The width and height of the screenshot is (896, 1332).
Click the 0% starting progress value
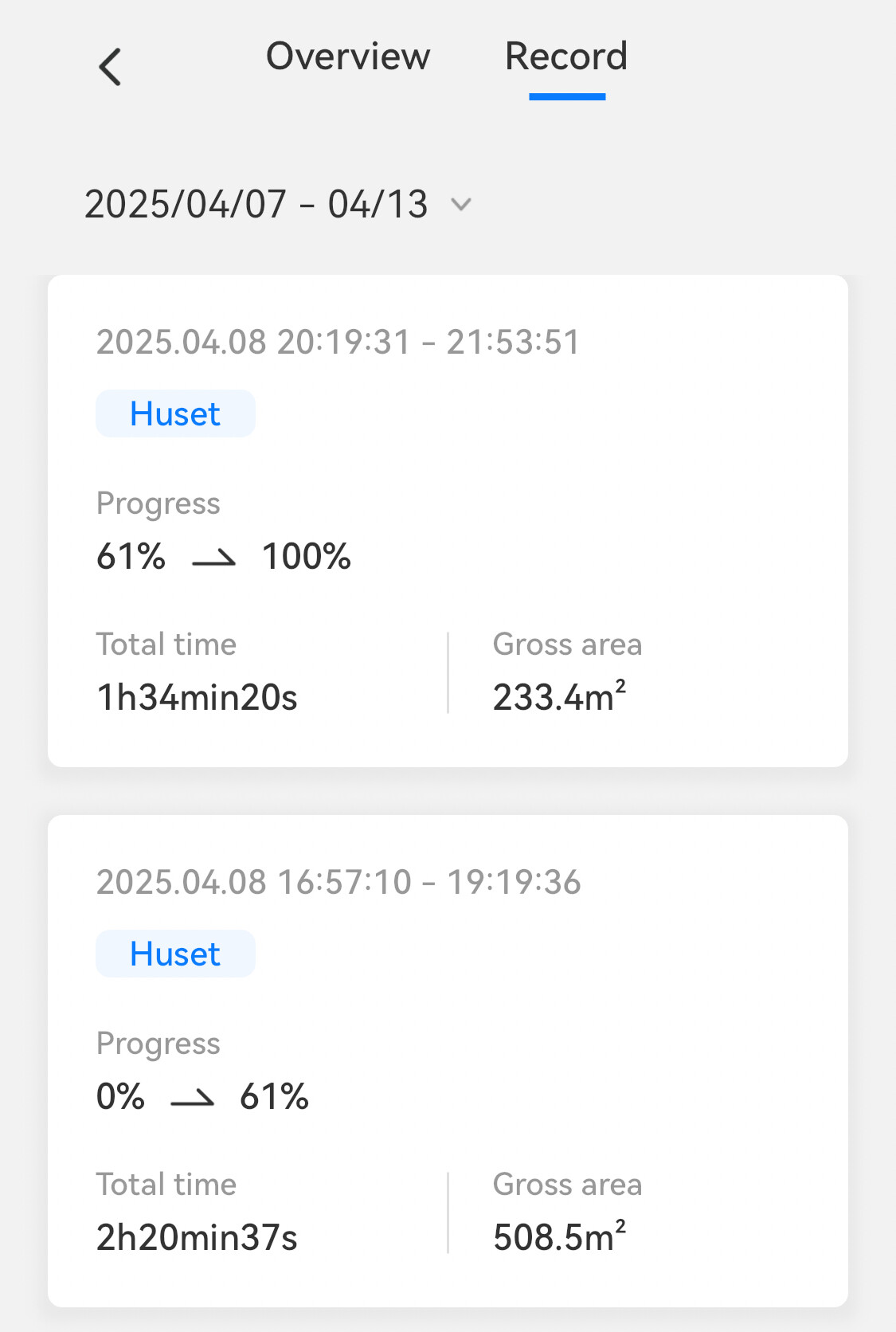click(x=120, y=1097)
